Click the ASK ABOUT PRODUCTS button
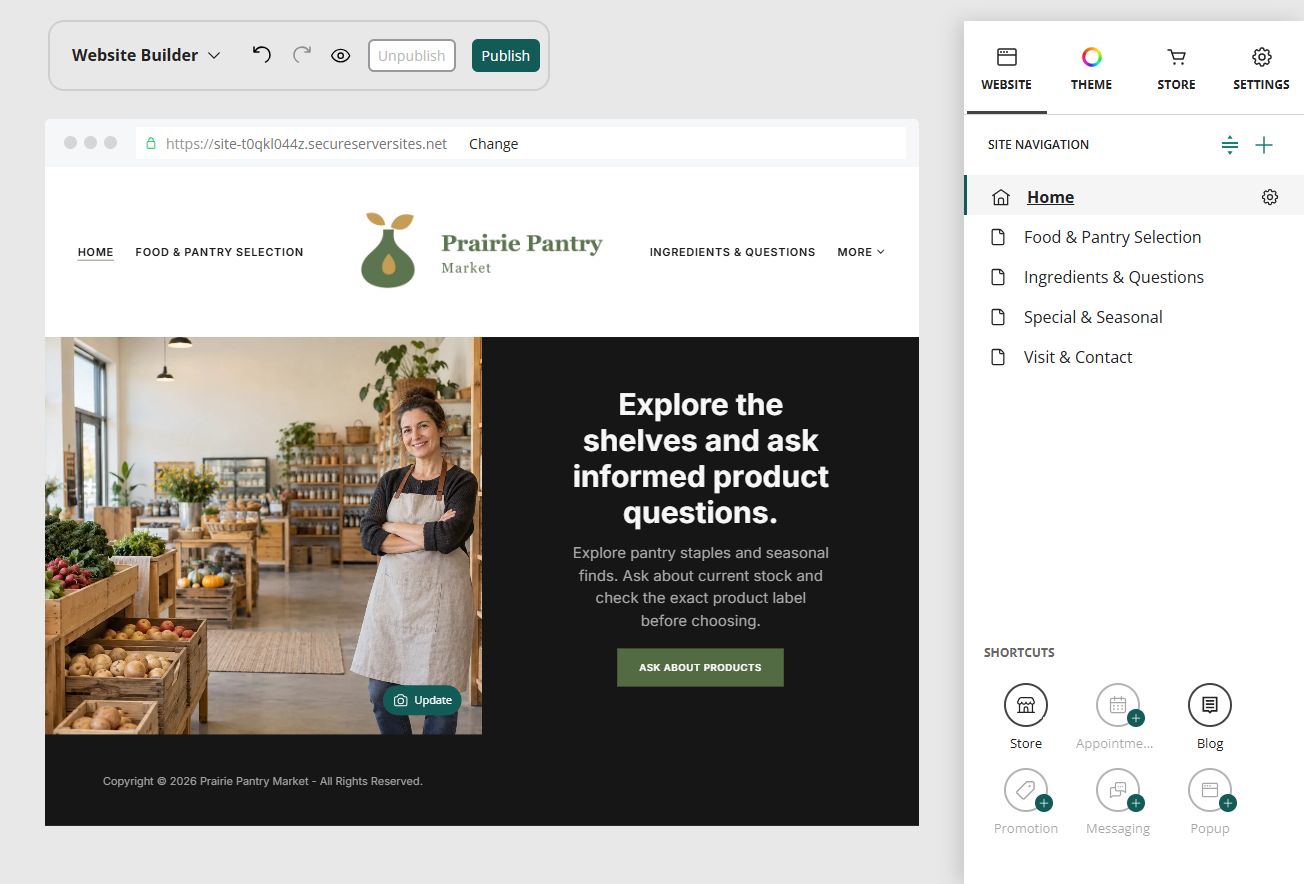The image size is (1304, 884). click(x=700, y=667)
